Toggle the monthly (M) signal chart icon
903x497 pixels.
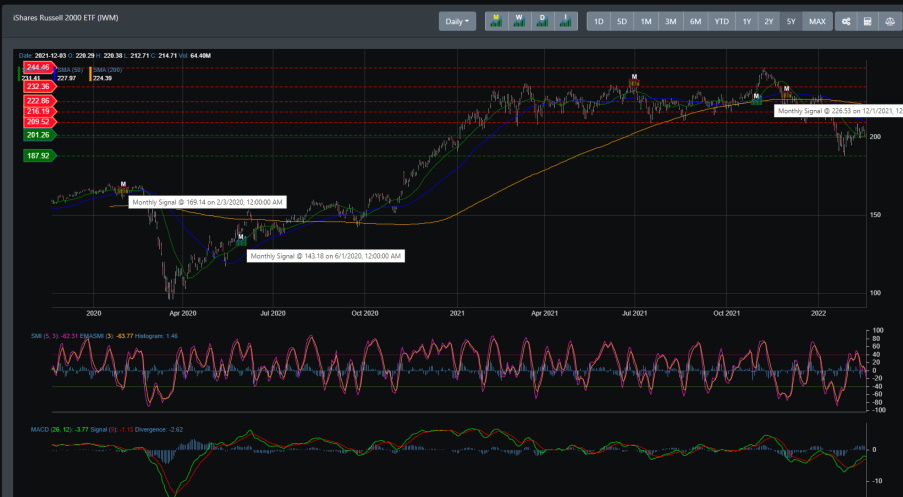[496, 21]
